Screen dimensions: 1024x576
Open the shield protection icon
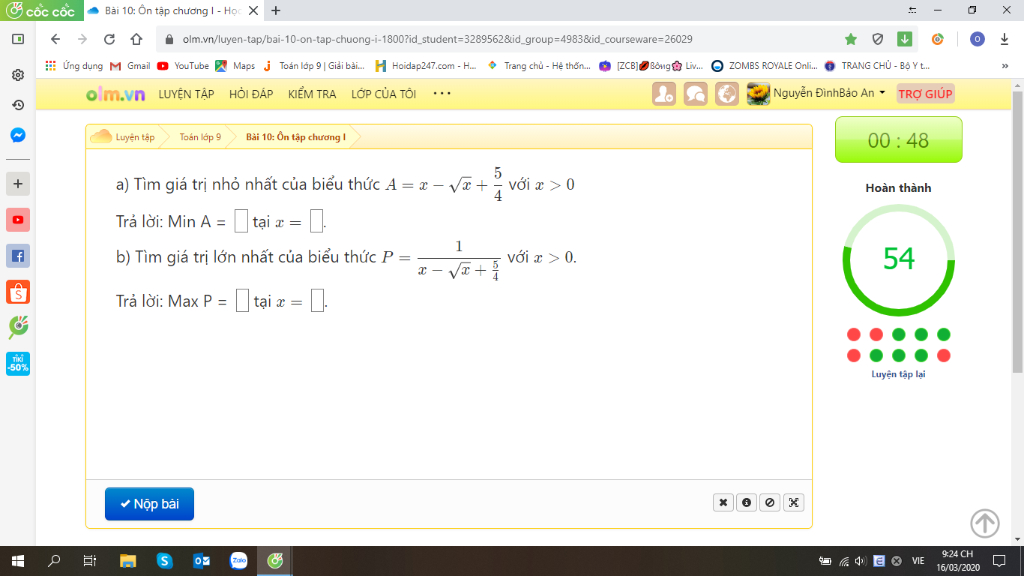[878, 39]
